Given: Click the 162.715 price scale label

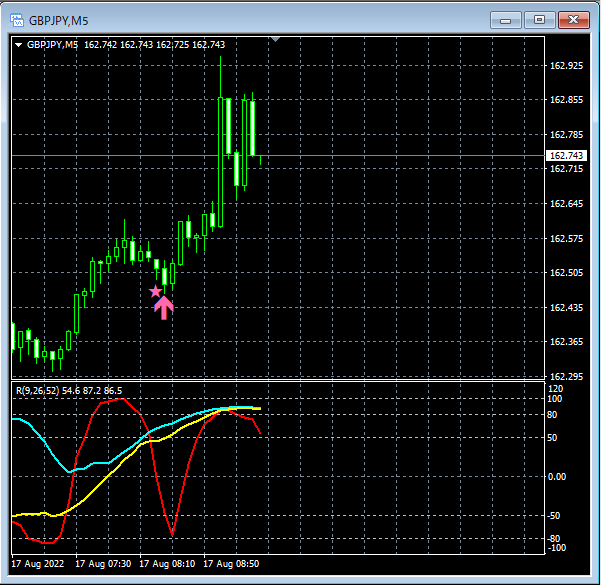Looking at the screenshot, I should click(566, 169).
